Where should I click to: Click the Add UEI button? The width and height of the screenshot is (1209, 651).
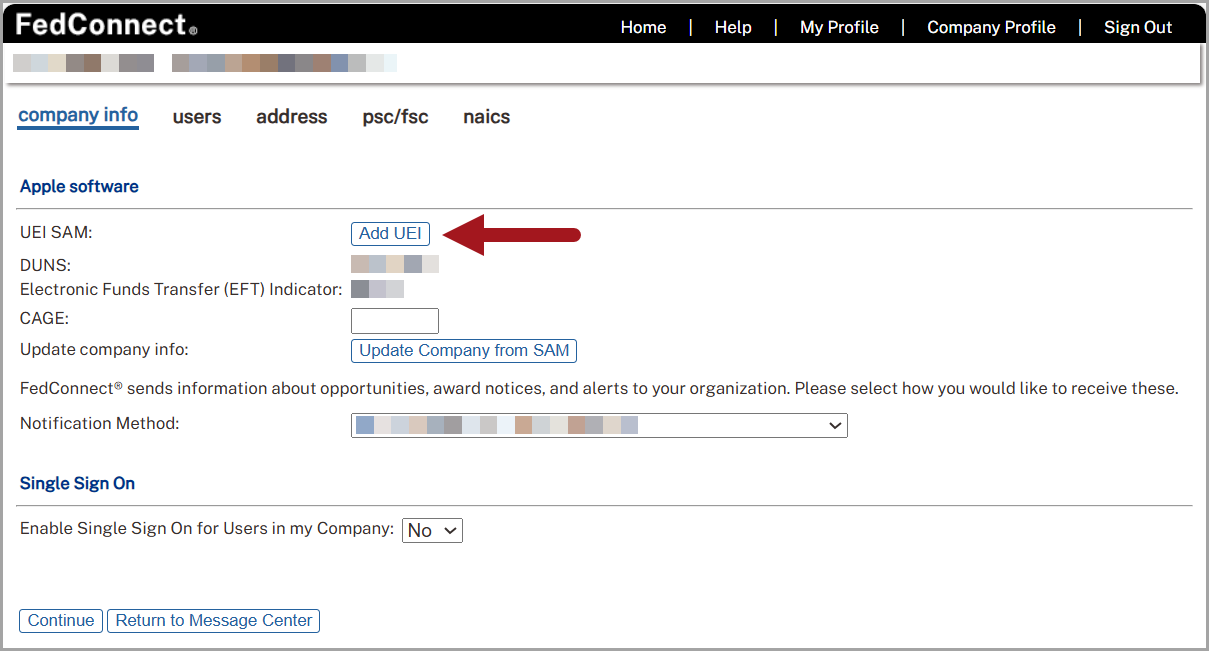point(390,233)
